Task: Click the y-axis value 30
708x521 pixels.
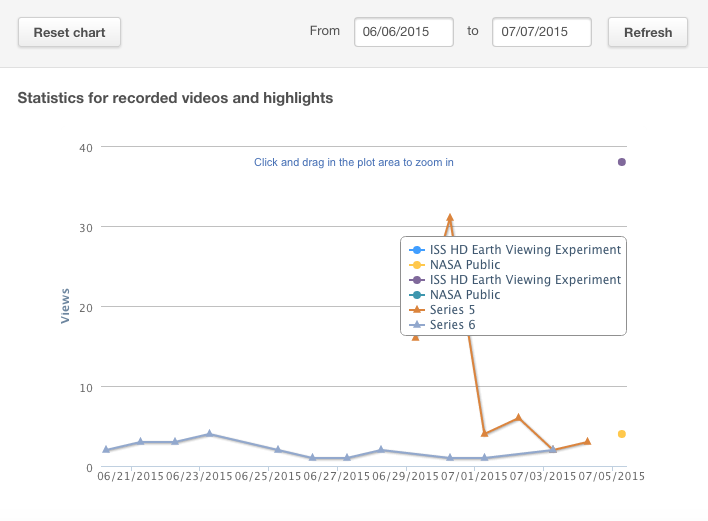Action: 86,228
